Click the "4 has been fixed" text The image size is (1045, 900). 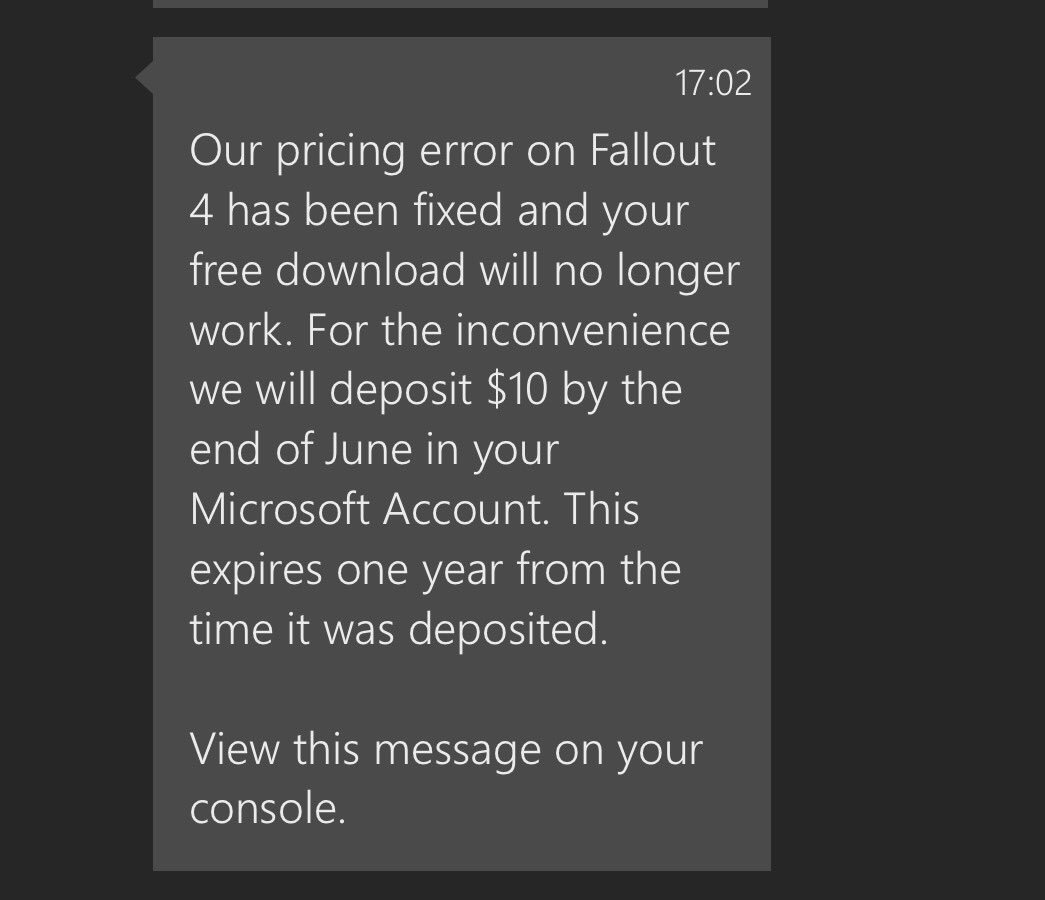[346, 209]
